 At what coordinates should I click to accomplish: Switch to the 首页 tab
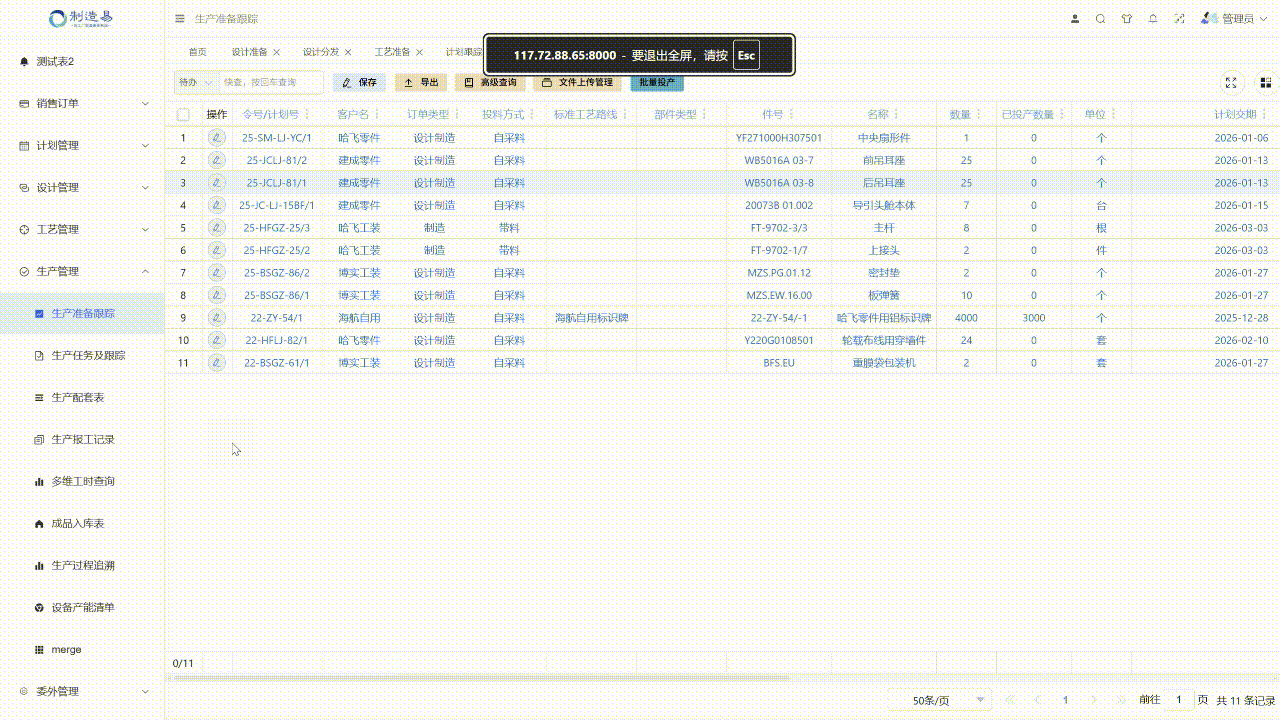pyautogui.click(x=198, y=52)
